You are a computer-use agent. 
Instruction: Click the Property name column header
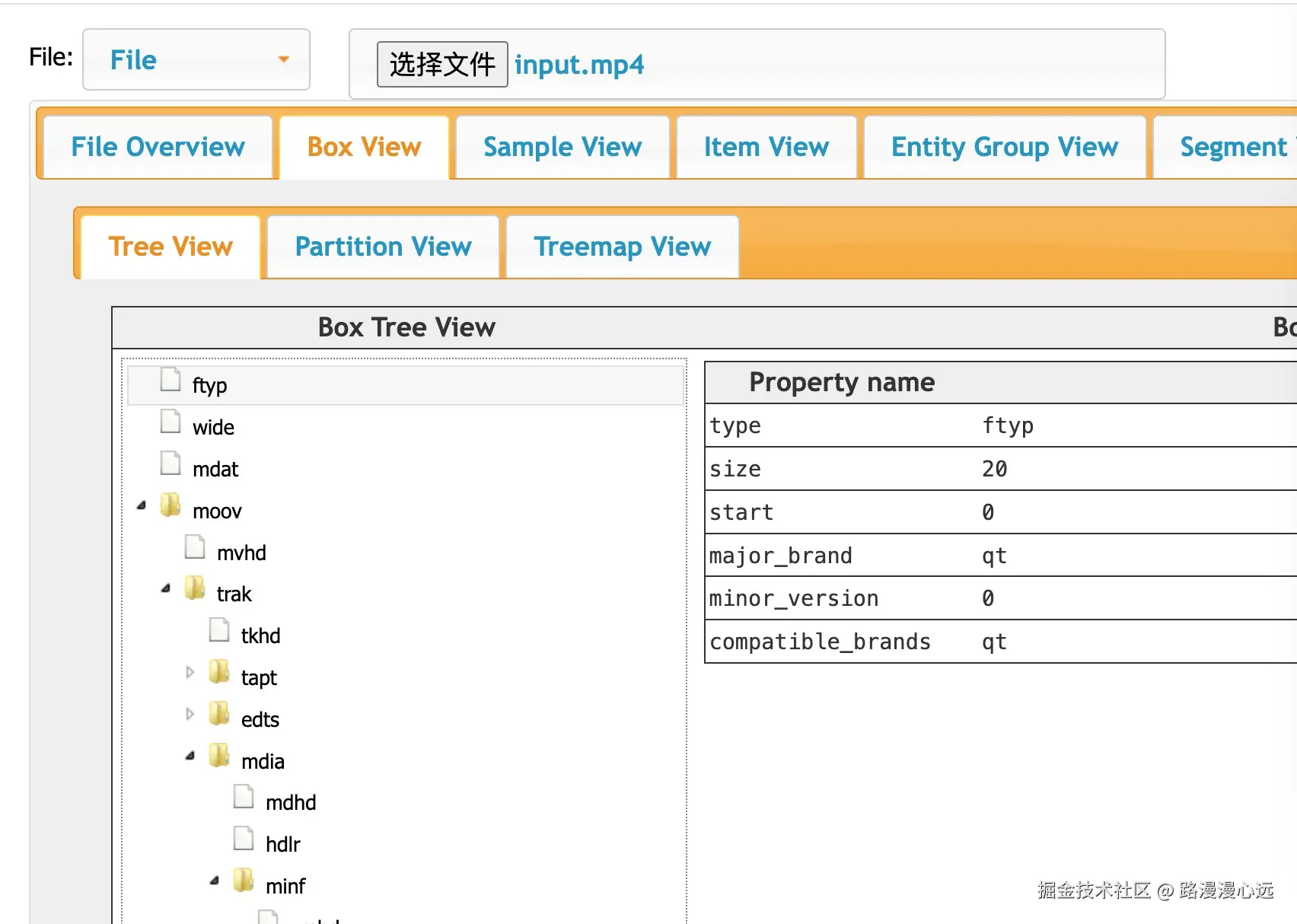[842, 382]
